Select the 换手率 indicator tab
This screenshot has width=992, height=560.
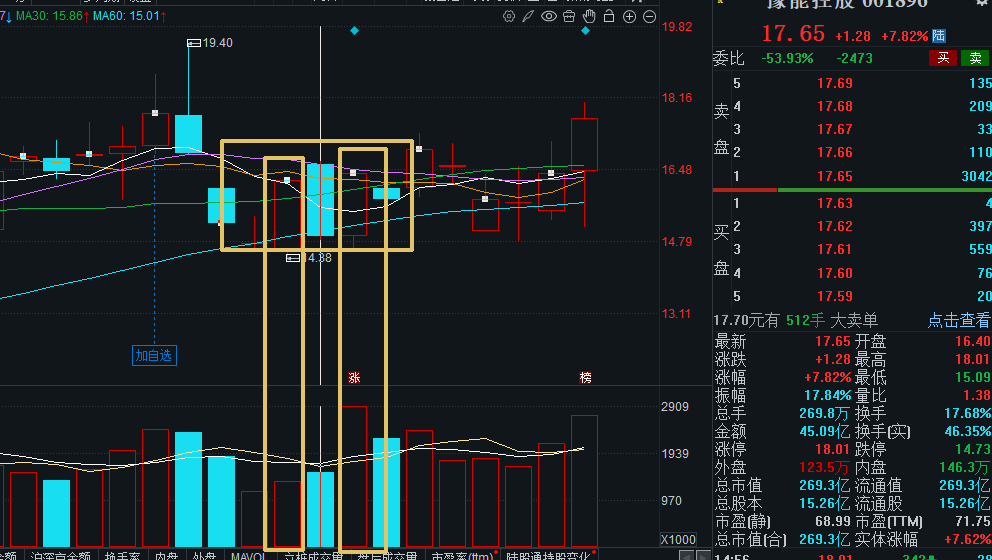122,556
